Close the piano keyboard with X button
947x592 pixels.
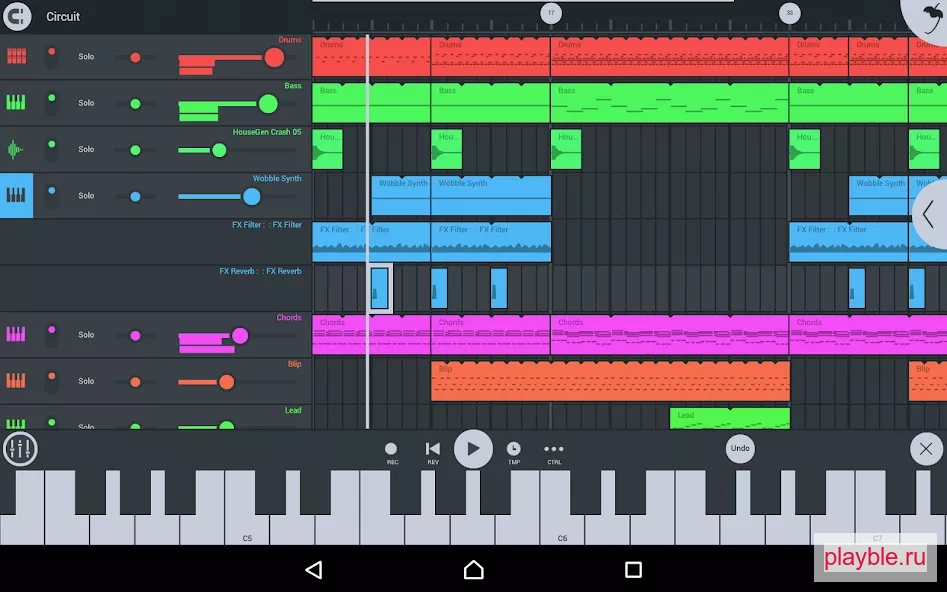(x=926, y=449)
